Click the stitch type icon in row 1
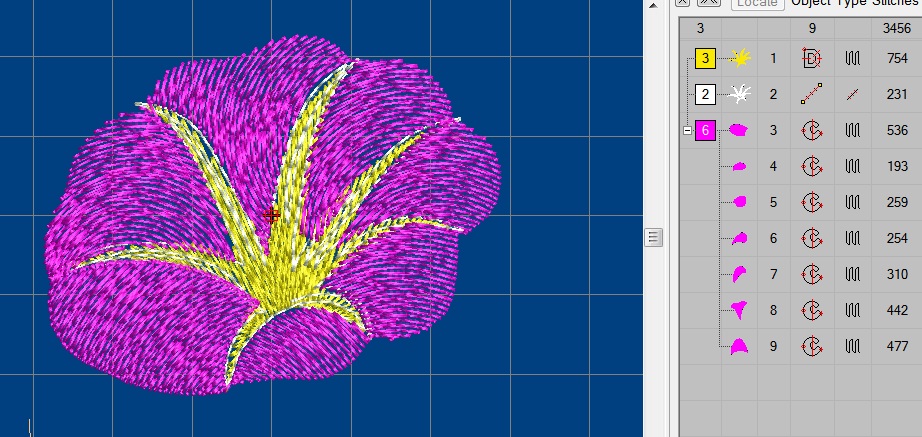This screenshot has width=922, height=437. 853,58
